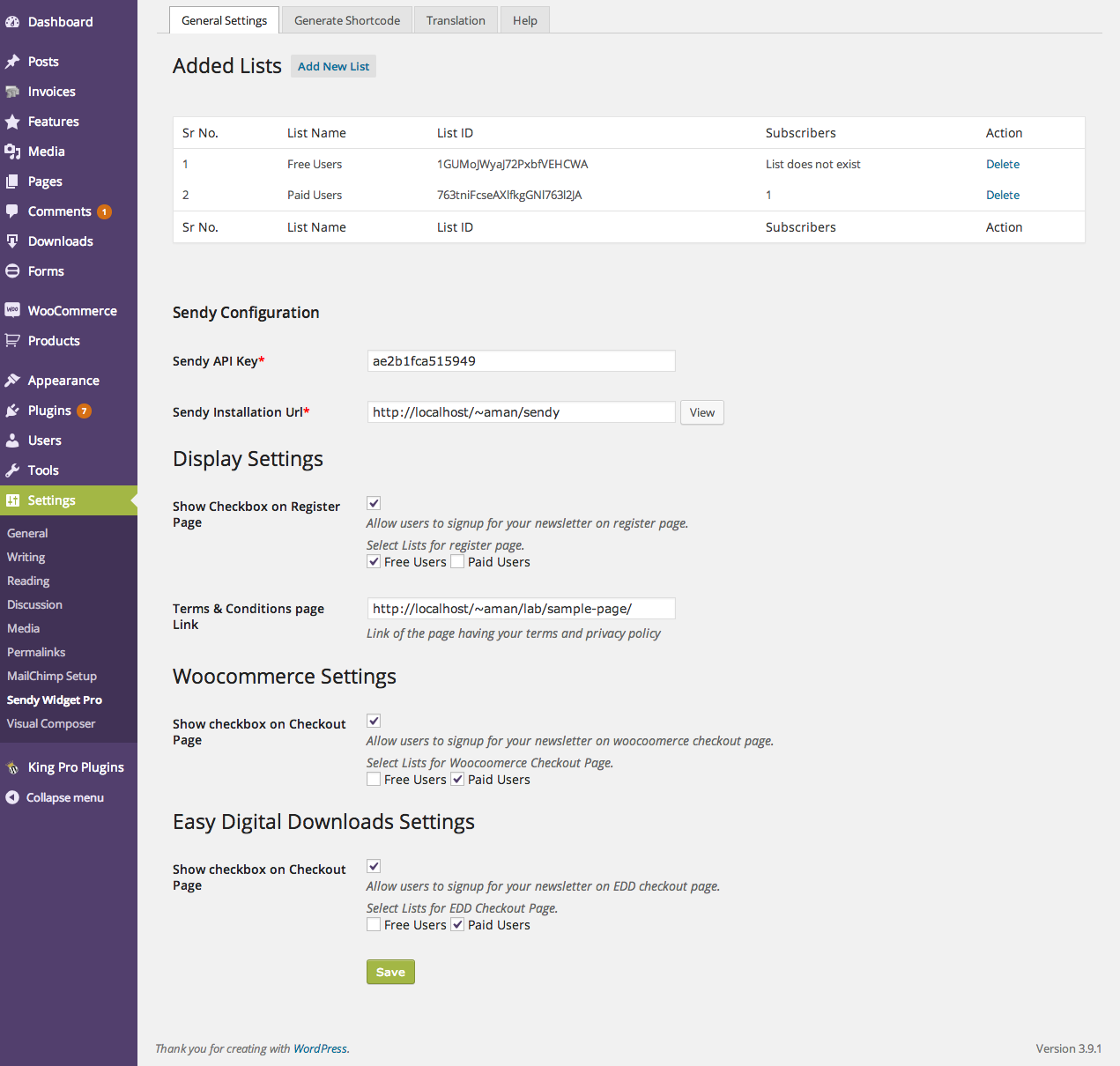
Task: Switch to the Generate Shortcode tab
Action: (x=347, y=20)
